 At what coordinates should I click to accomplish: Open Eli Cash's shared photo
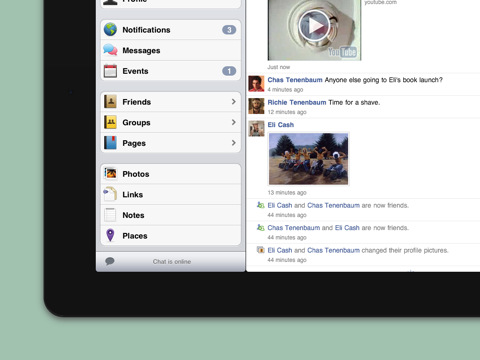[309, 159]
